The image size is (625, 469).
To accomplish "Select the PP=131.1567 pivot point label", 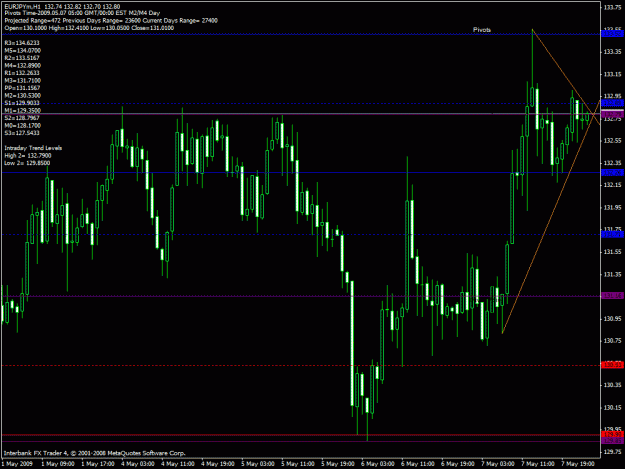I will tap(22, 88).
